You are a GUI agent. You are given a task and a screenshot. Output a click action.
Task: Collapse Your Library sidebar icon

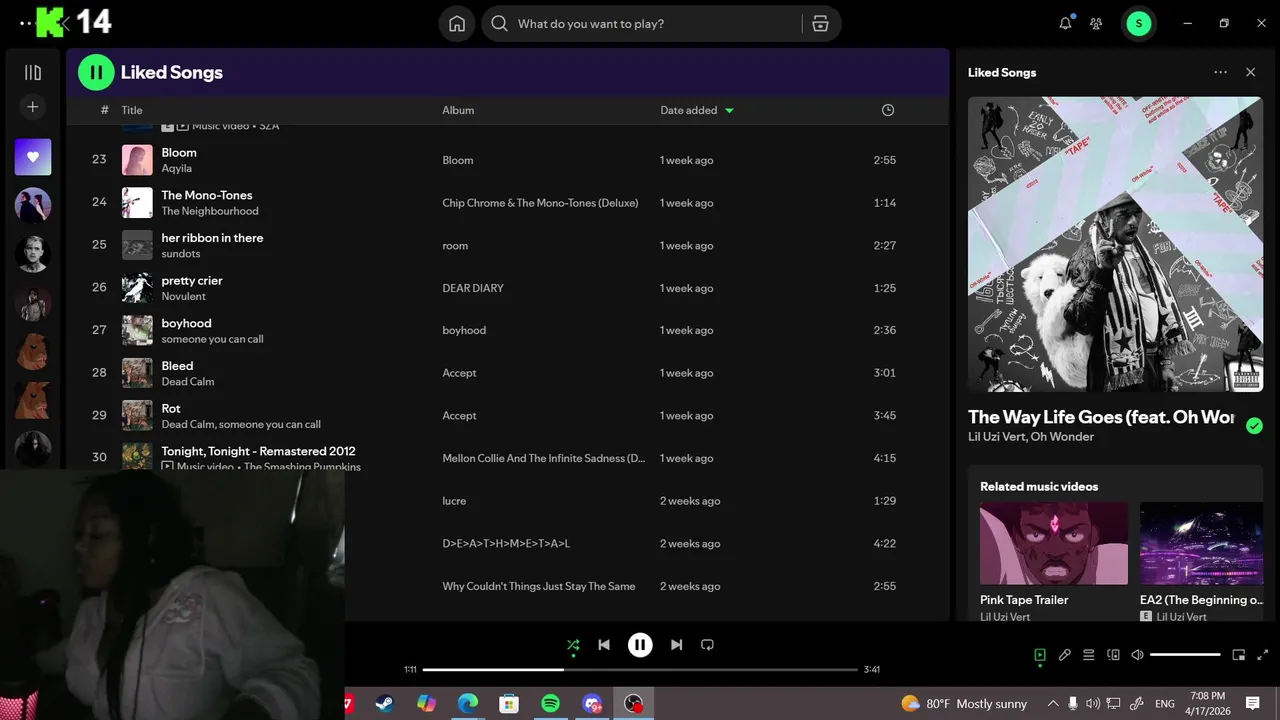click(33, 72)
